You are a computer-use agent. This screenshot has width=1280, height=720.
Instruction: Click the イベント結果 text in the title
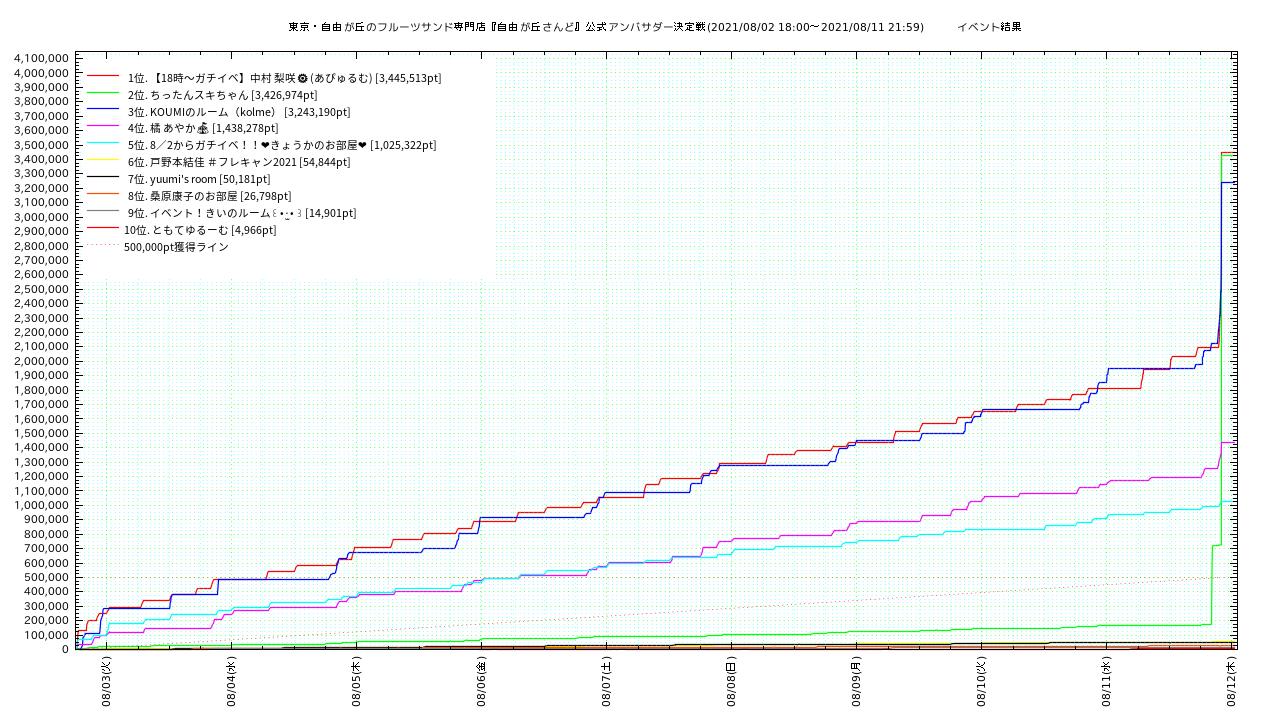988,27
